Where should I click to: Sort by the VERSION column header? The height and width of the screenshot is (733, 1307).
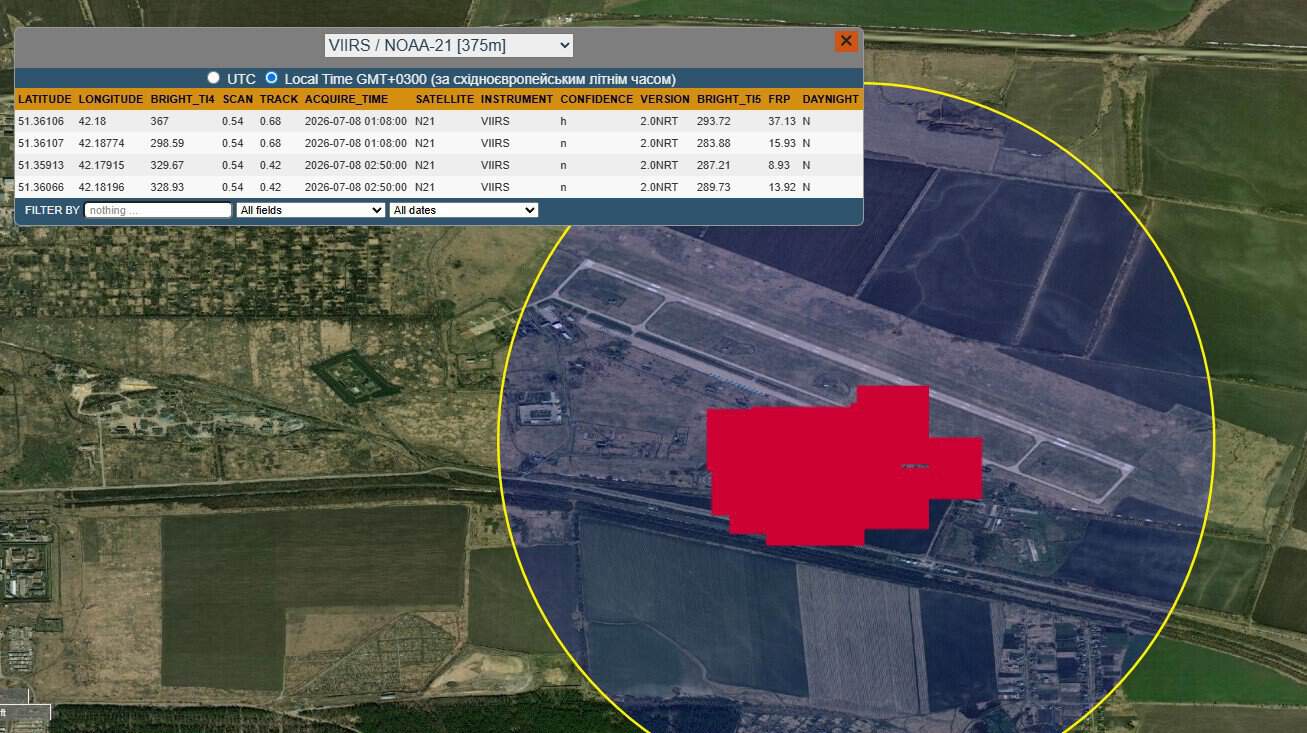pos(665,99)
